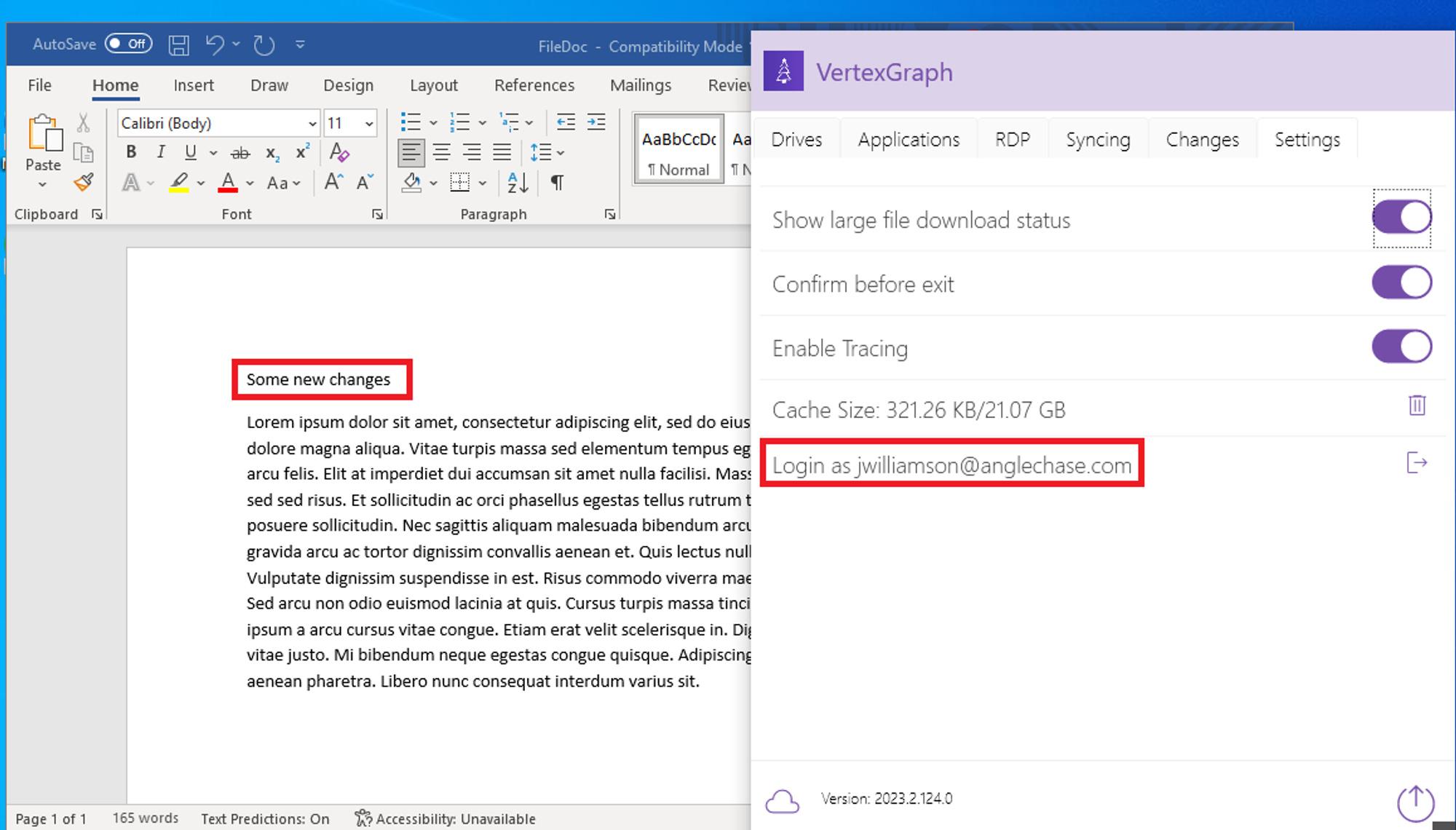Open the Paragraph dialog launcher

point(610,214)
